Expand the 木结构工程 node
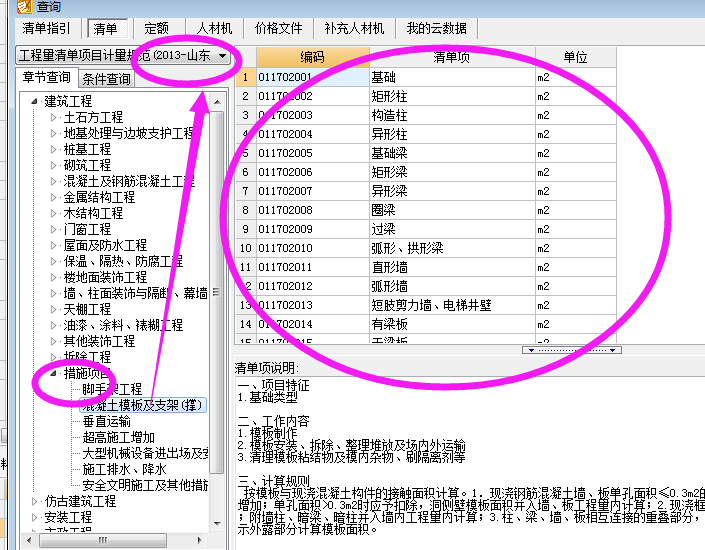This screenshot has width=705, height=550. point(54,214)
